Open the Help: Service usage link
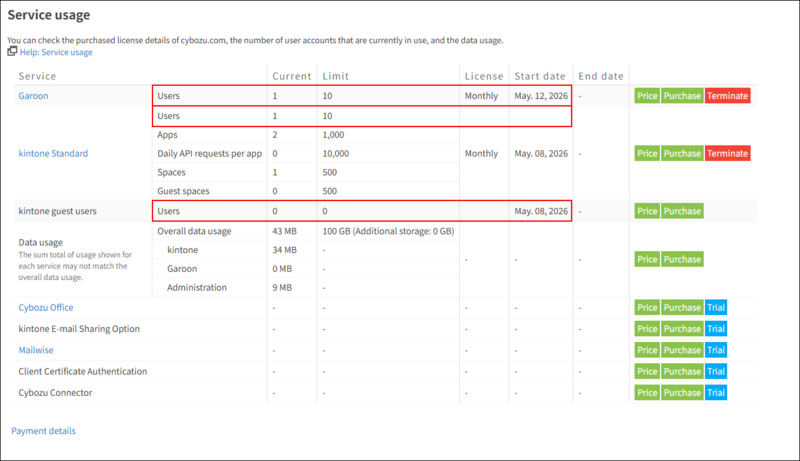The height and width of the screenshot is (461, 800). [x=56, y=52]
